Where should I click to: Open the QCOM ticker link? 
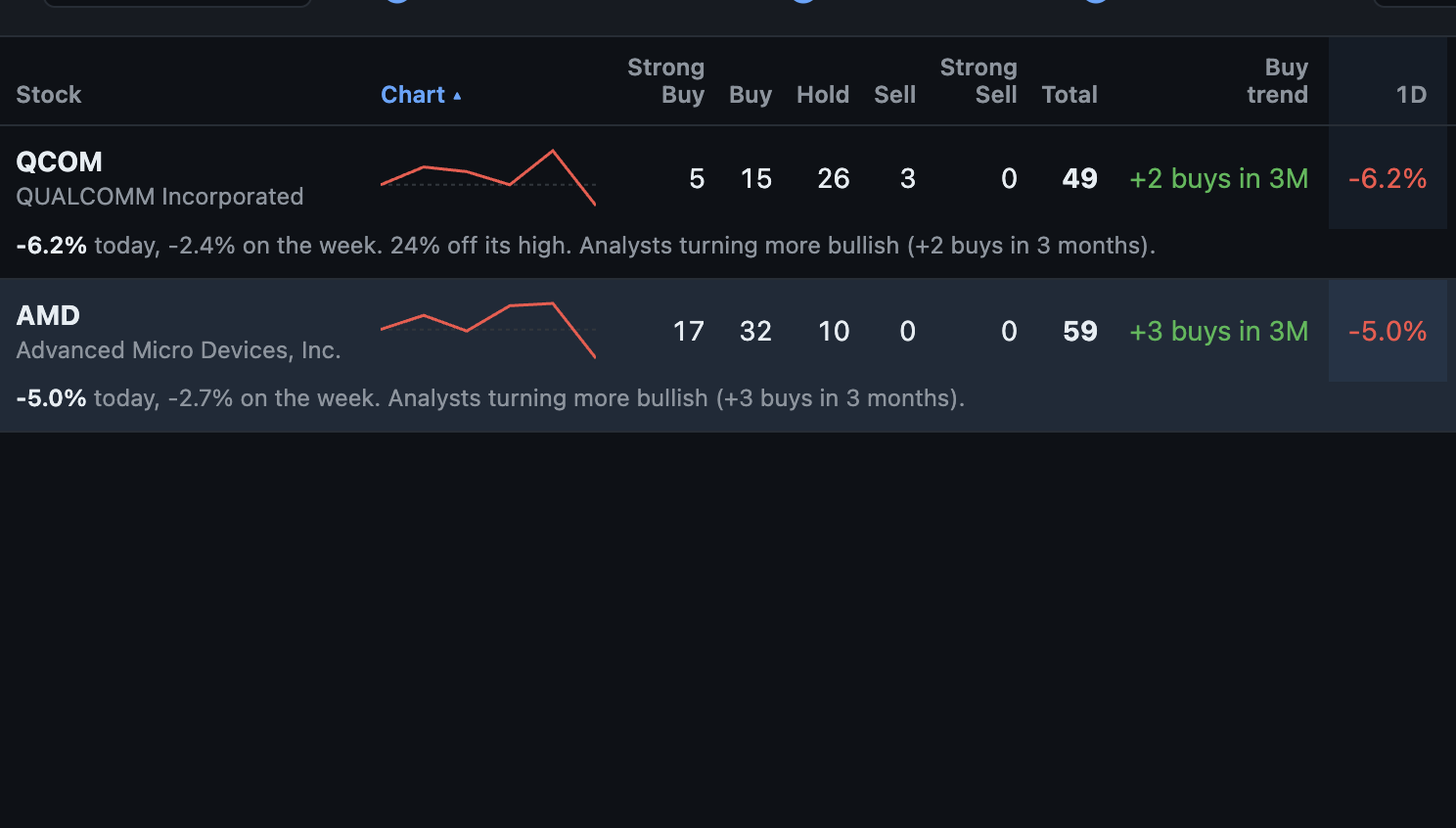click(x=60, y=161)
